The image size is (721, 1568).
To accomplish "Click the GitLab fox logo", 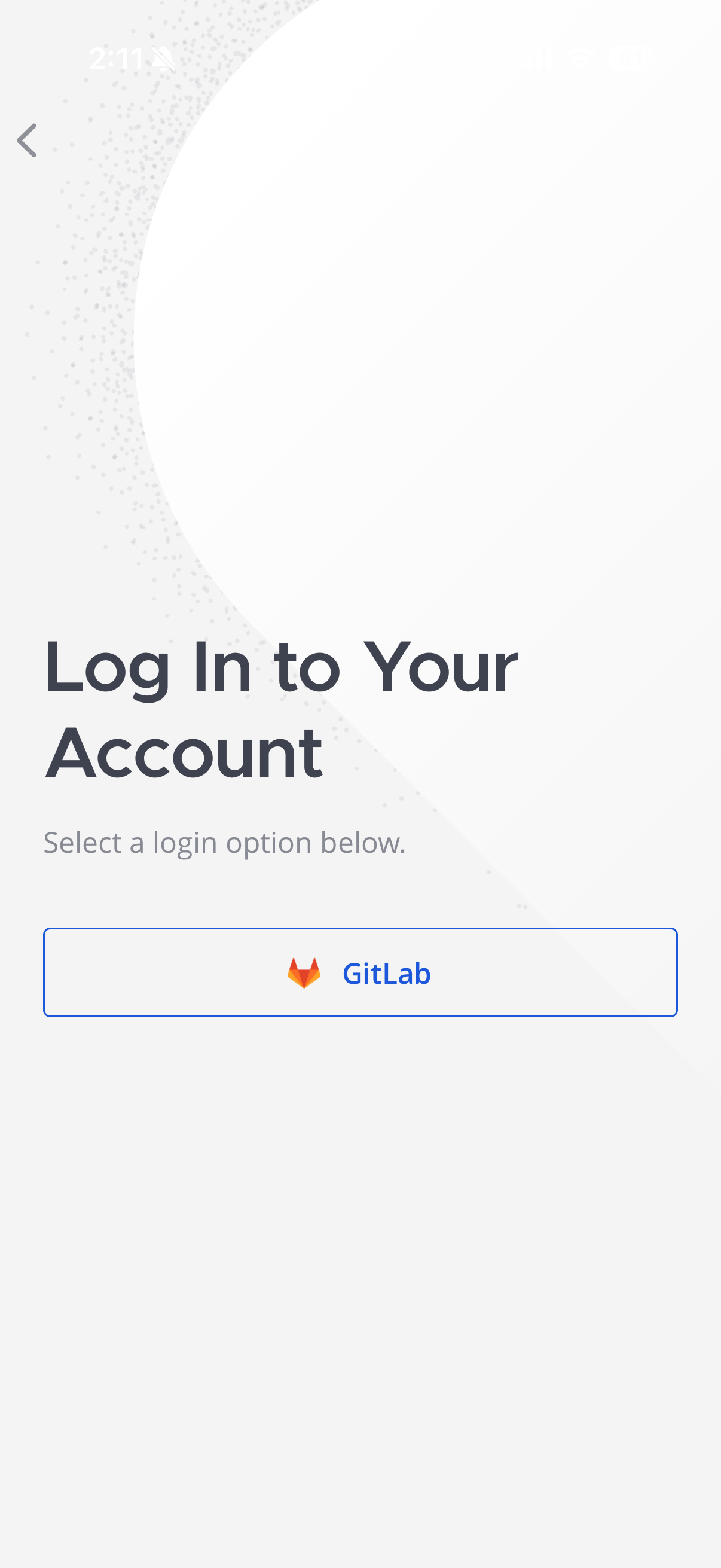I will click(x=304, y=973).
